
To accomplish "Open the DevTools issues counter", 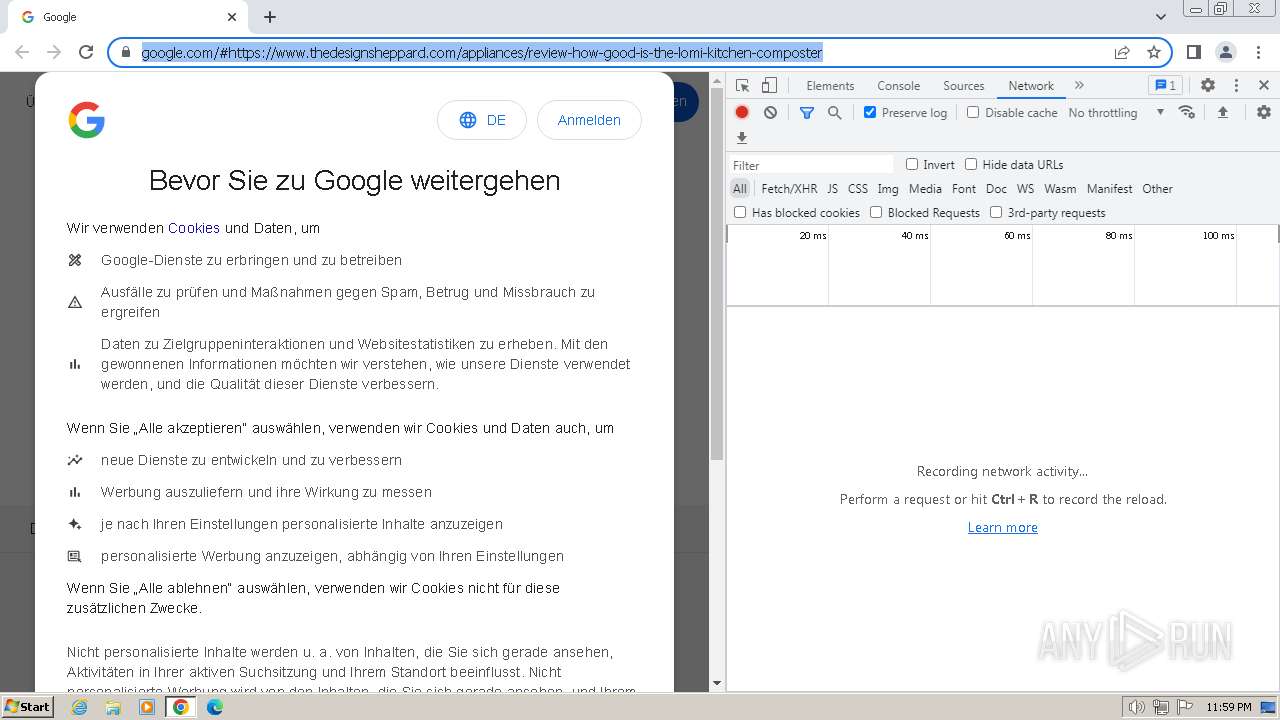I will [x=1164, y=86].
